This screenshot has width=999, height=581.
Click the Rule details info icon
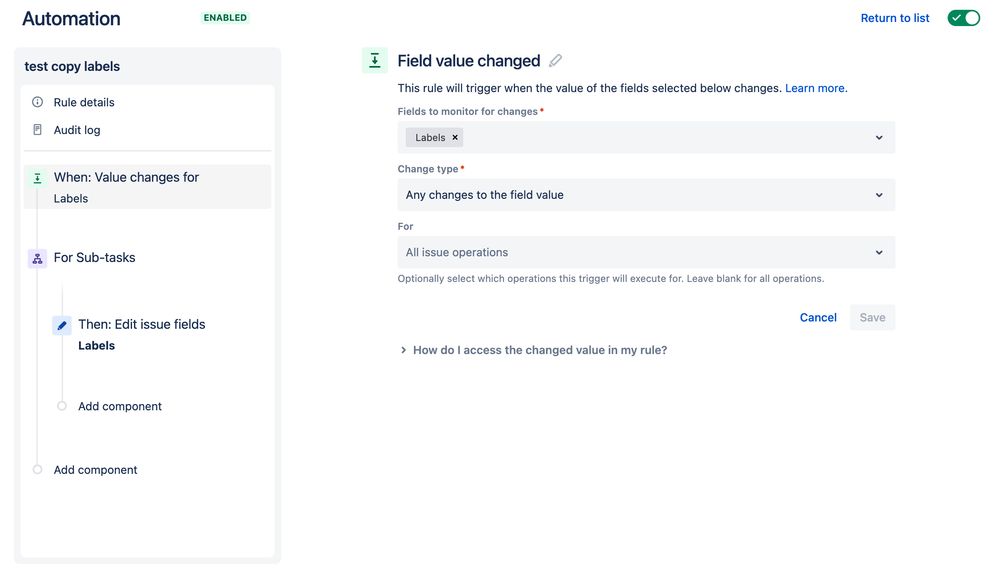point(38,102)
